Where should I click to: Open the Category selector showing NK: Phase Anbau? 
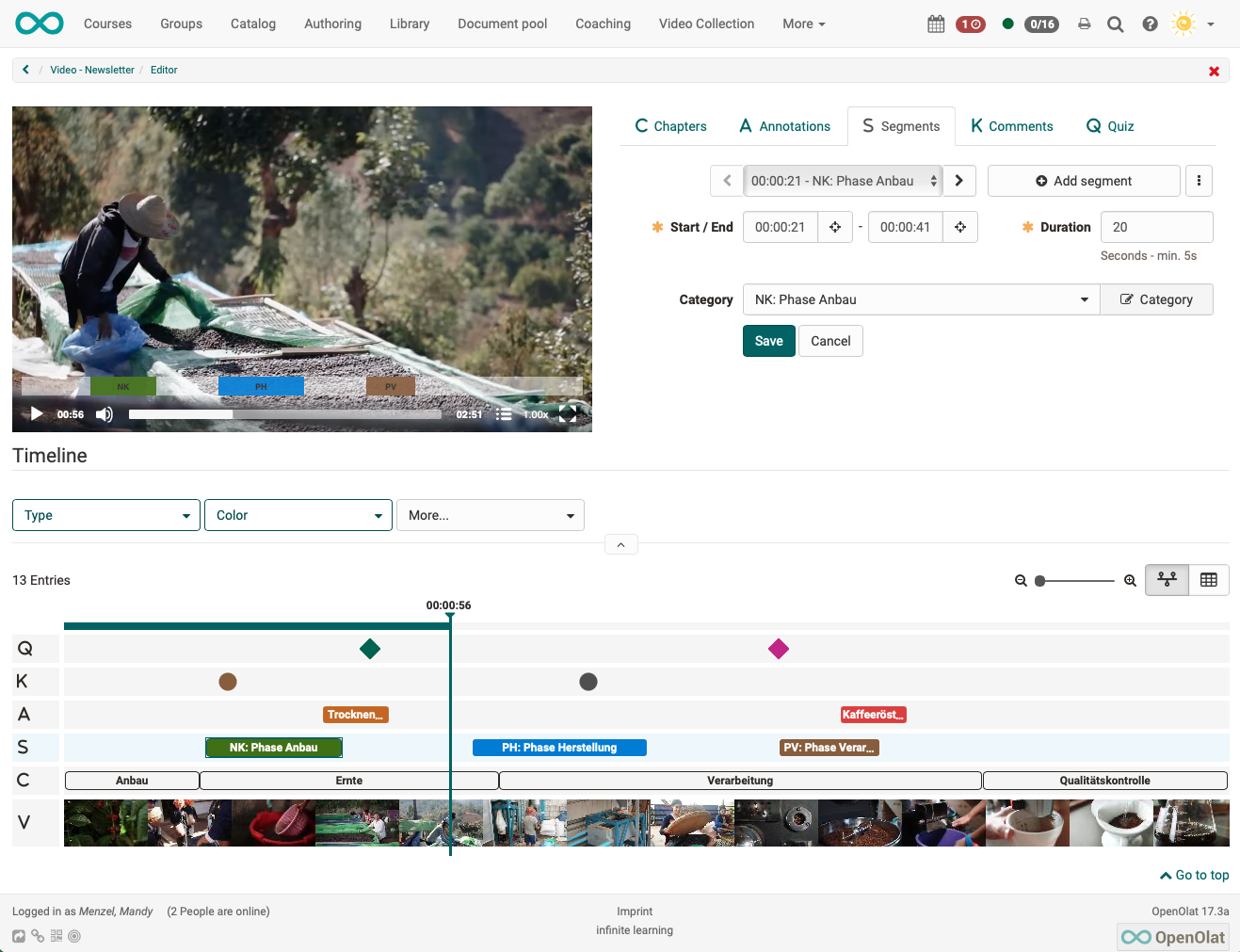(920, 299)
